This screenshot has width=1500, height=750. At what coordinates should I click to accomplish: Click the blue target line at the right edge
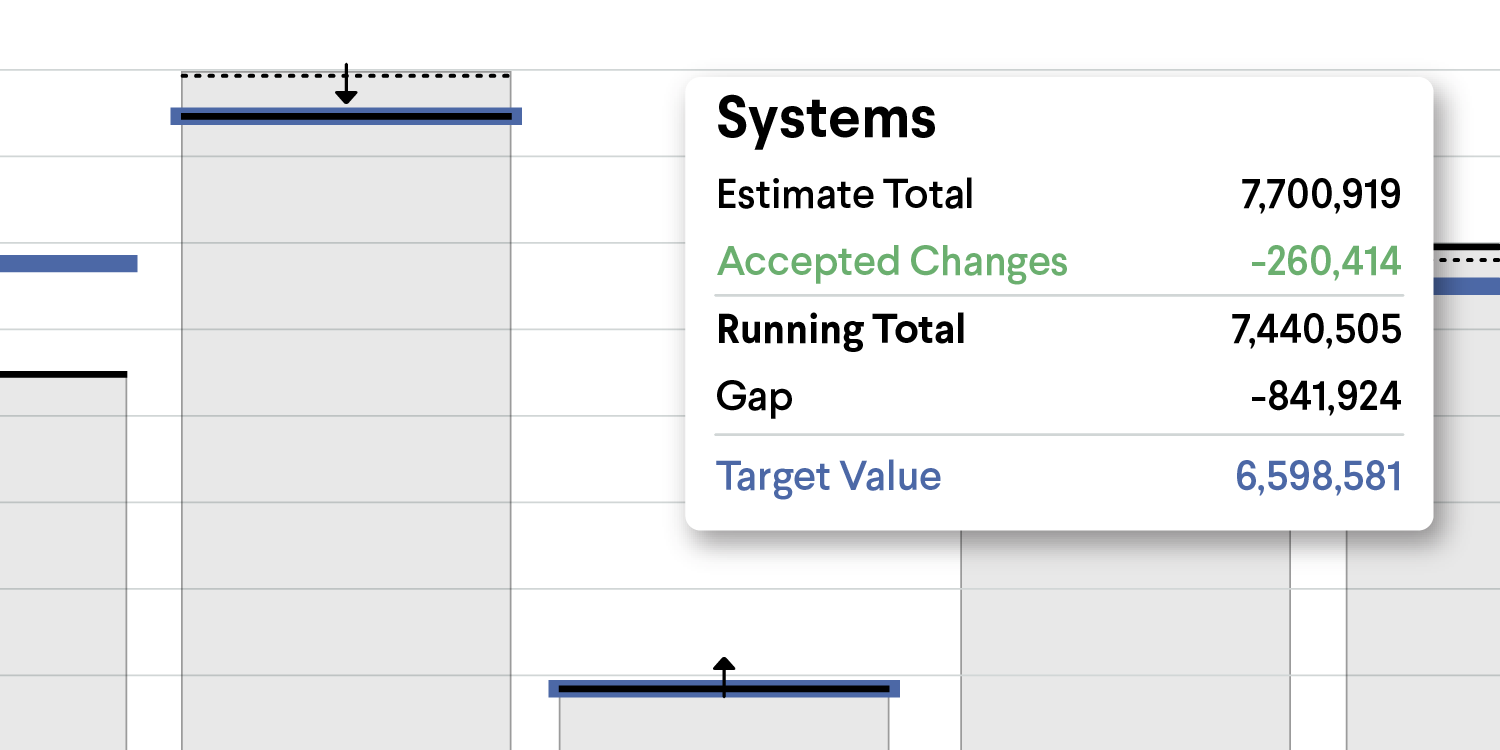1467,286
